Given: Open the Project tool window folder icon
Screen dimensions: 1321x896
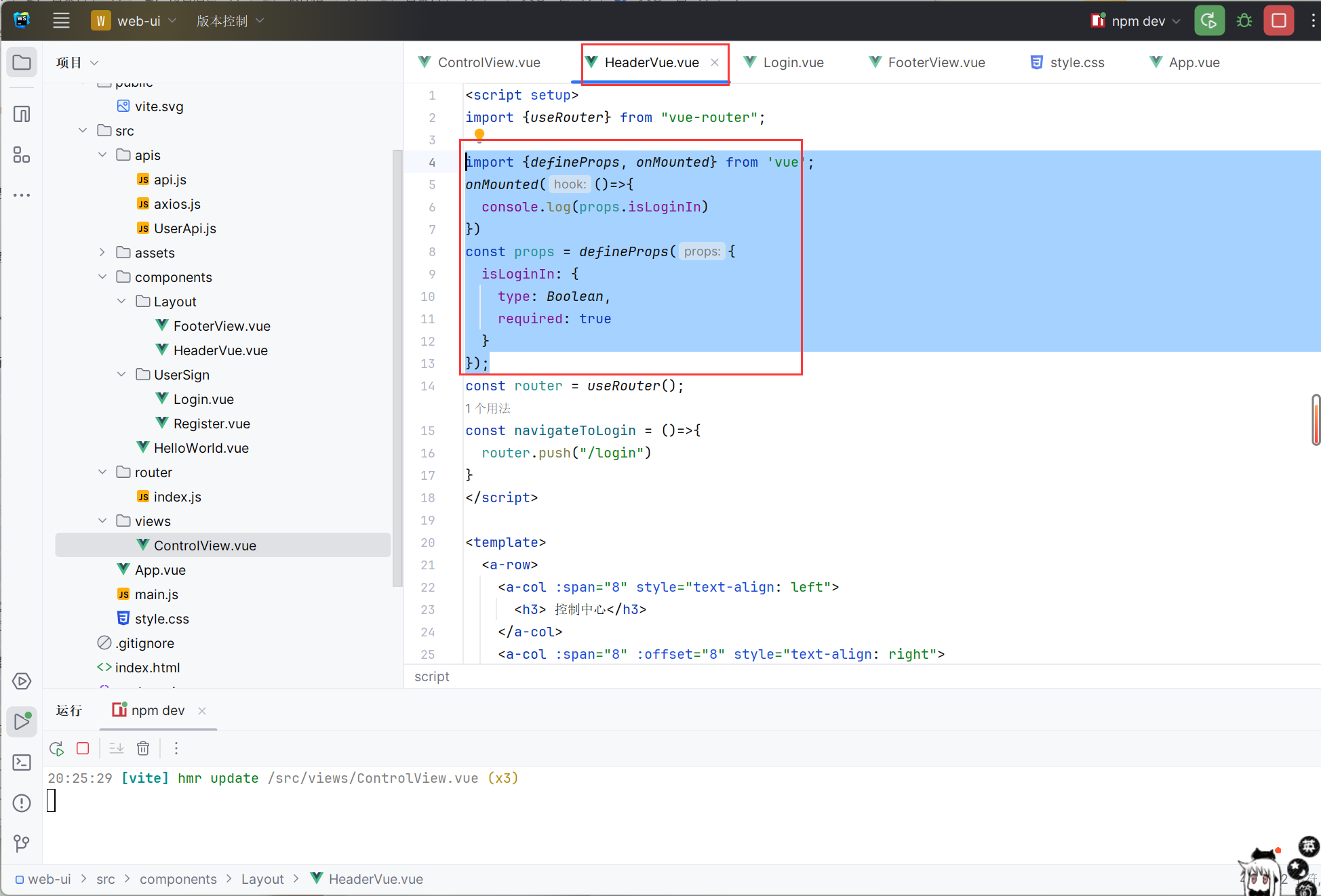Looking at the screenshot, I should coord(22,63).
